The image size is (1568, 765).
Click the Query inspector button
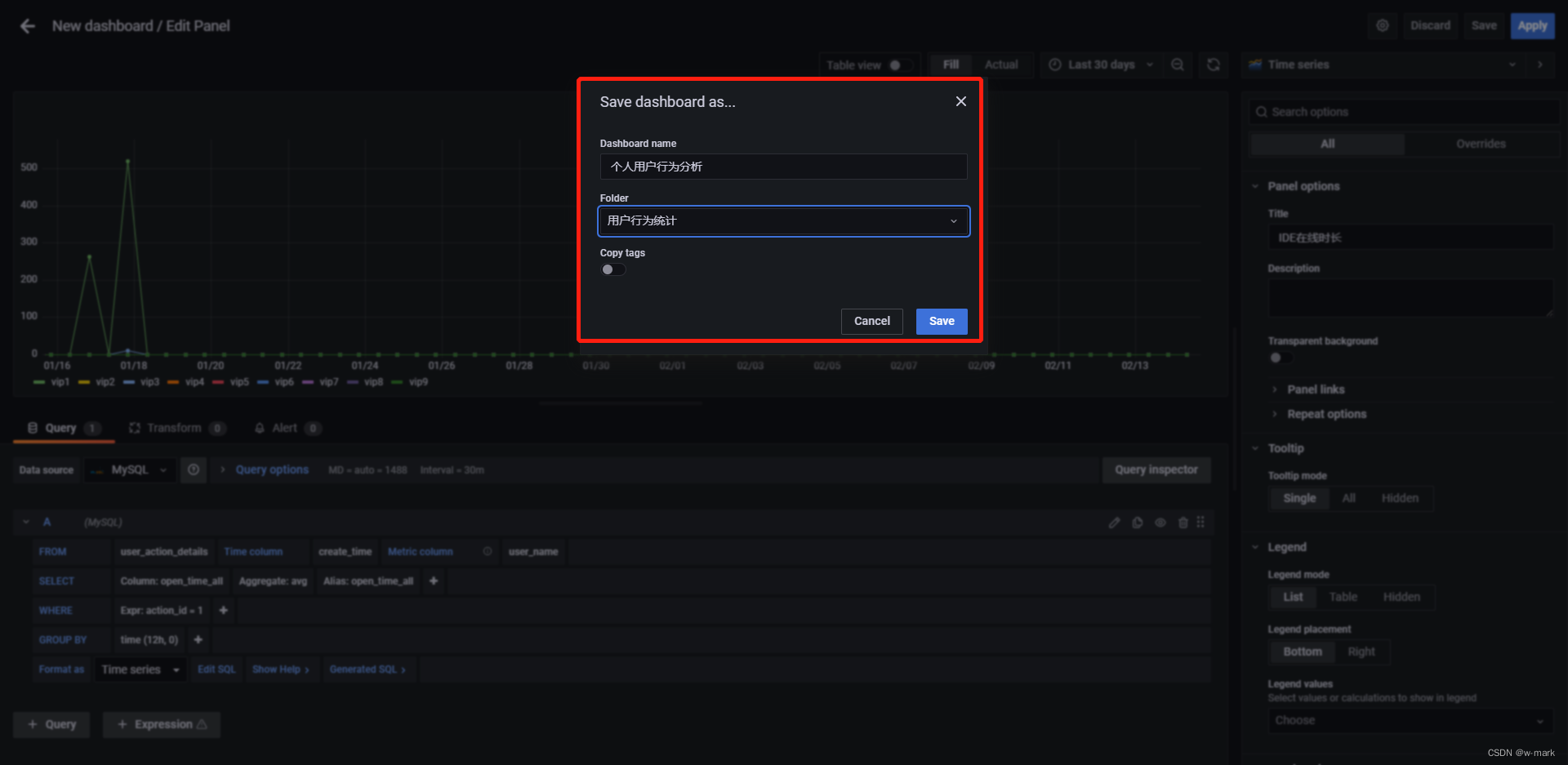[x=1156, y=469]
